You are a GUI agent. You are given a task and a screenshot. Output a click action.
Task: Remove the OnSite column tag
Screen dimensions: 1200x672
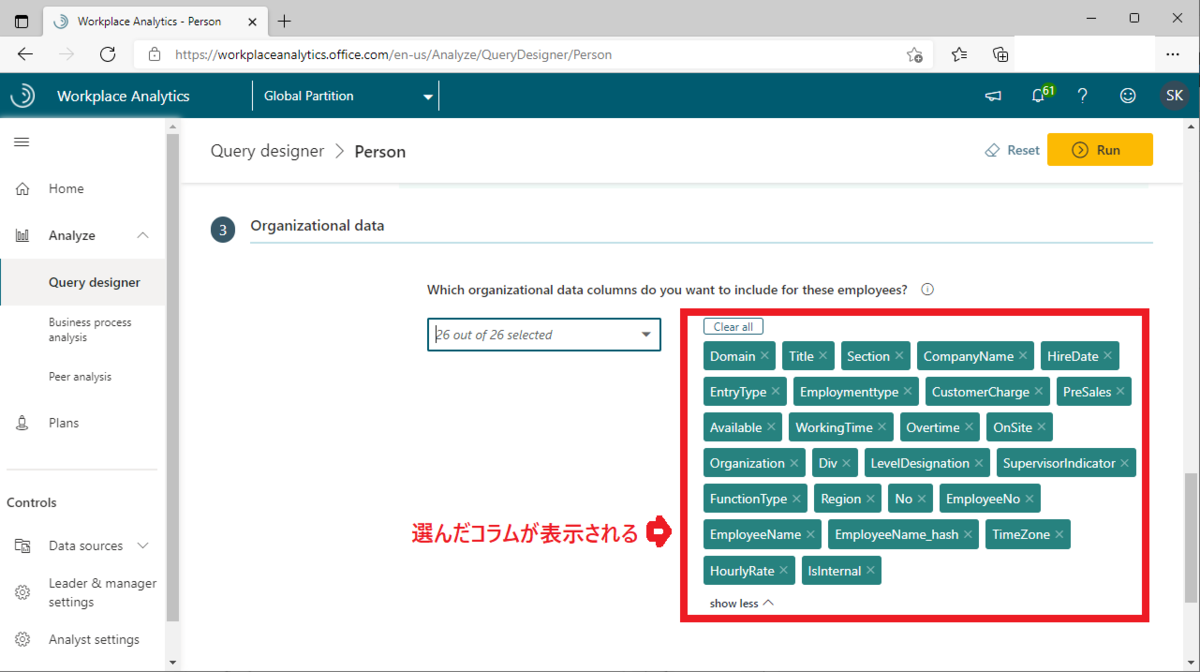1042,427
